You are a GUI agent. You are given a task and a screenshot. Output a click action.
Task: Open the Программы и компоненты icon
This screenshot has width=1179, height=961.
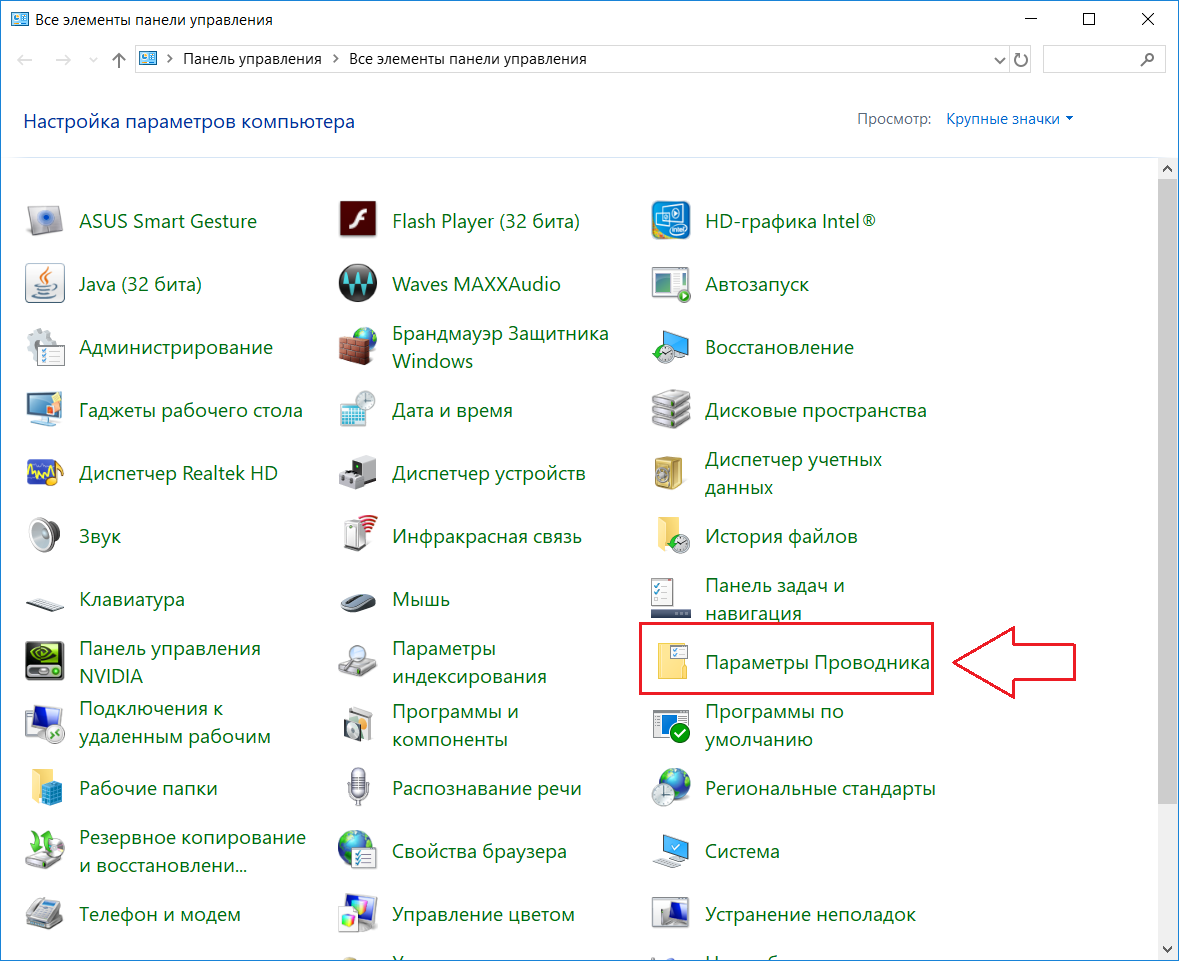click(358, 725)
